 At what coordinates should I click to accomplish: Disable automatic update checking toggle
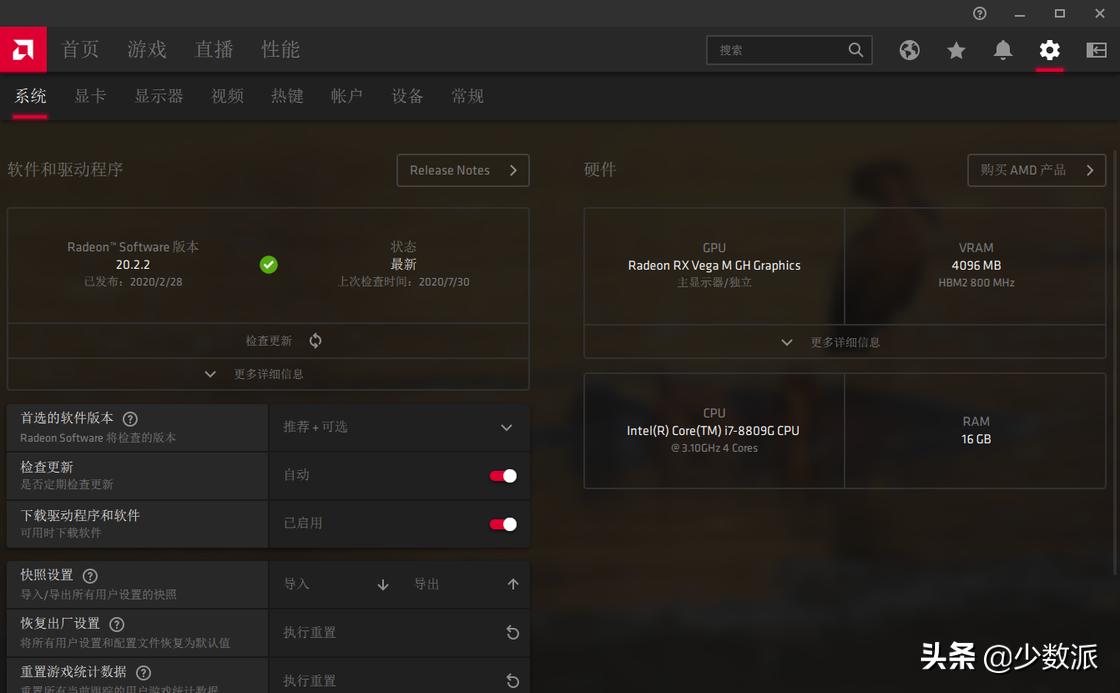[503, 476]
